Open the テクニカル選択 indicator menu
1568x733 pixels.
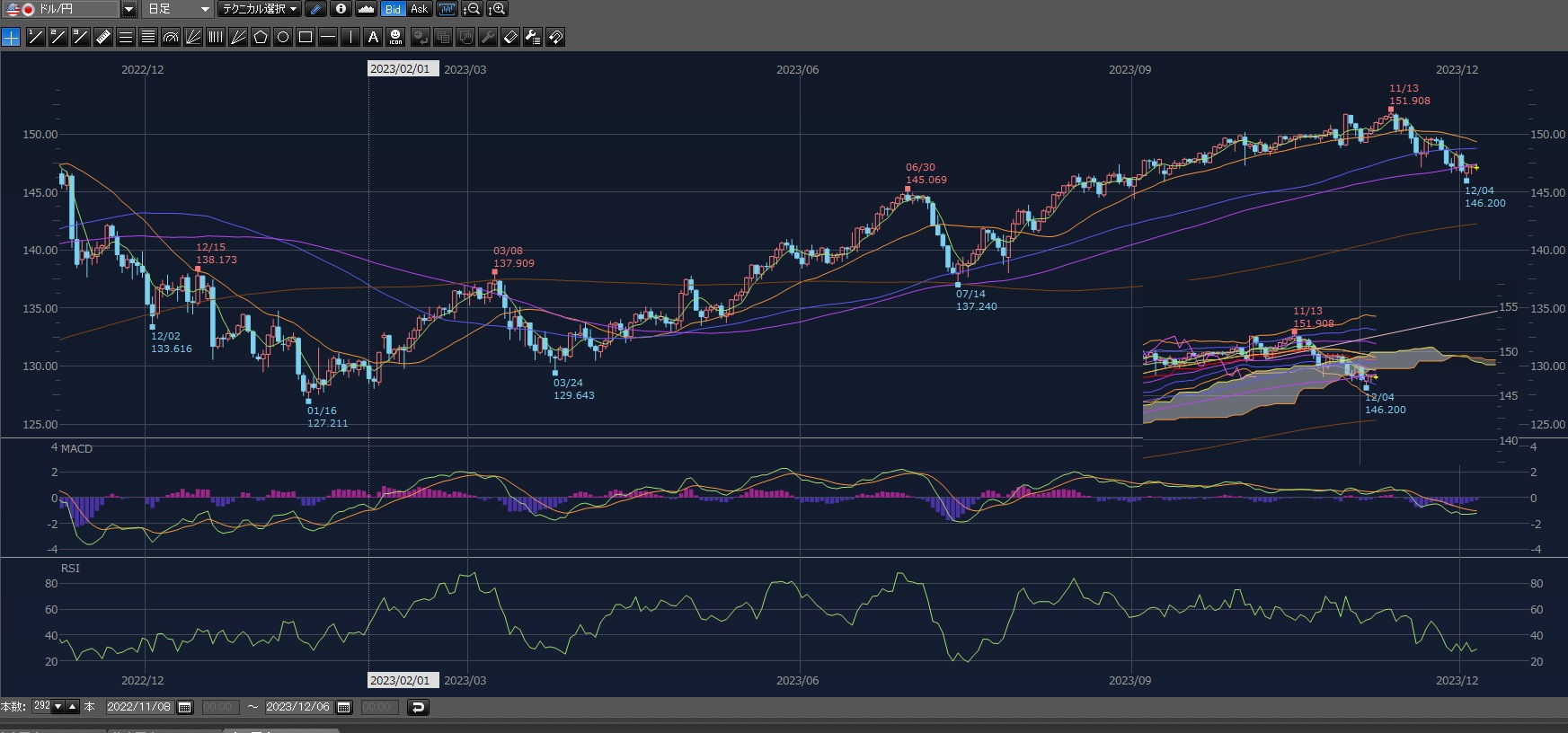coord(260,9)
